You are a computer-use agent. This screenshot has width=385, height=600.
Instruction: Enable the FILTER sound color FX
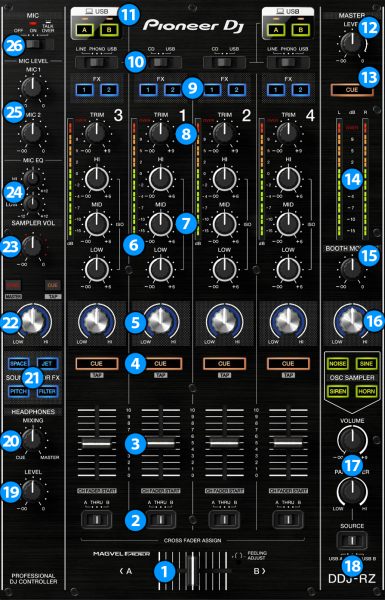point(47,391)
